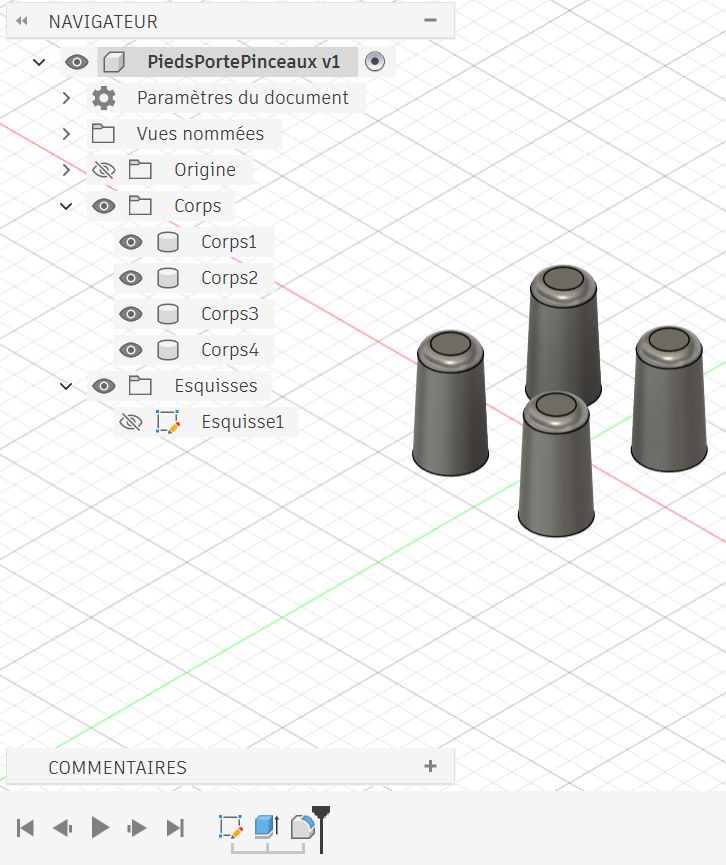This screenshot has height=865, width=726.
Task: Click the sketch feature icon in timeline
Action: (x=231, y=827)
